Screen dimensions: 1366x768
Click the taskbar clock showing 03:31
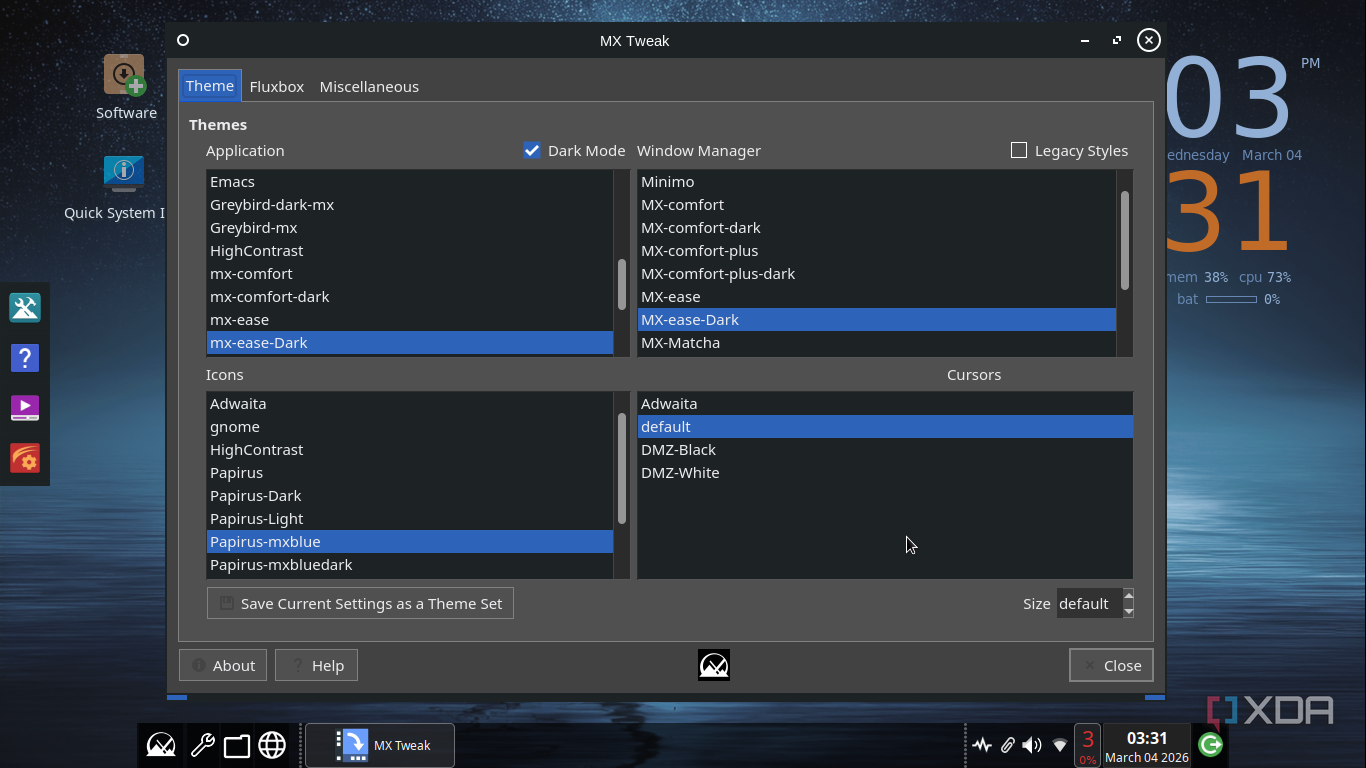1147,746
